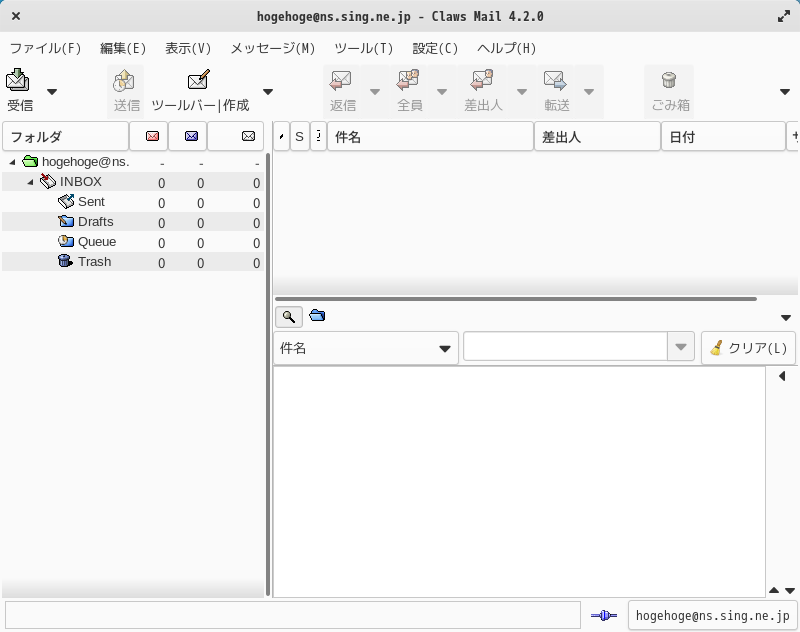Click the down arrow right of search bar

[x=786, y=318]
